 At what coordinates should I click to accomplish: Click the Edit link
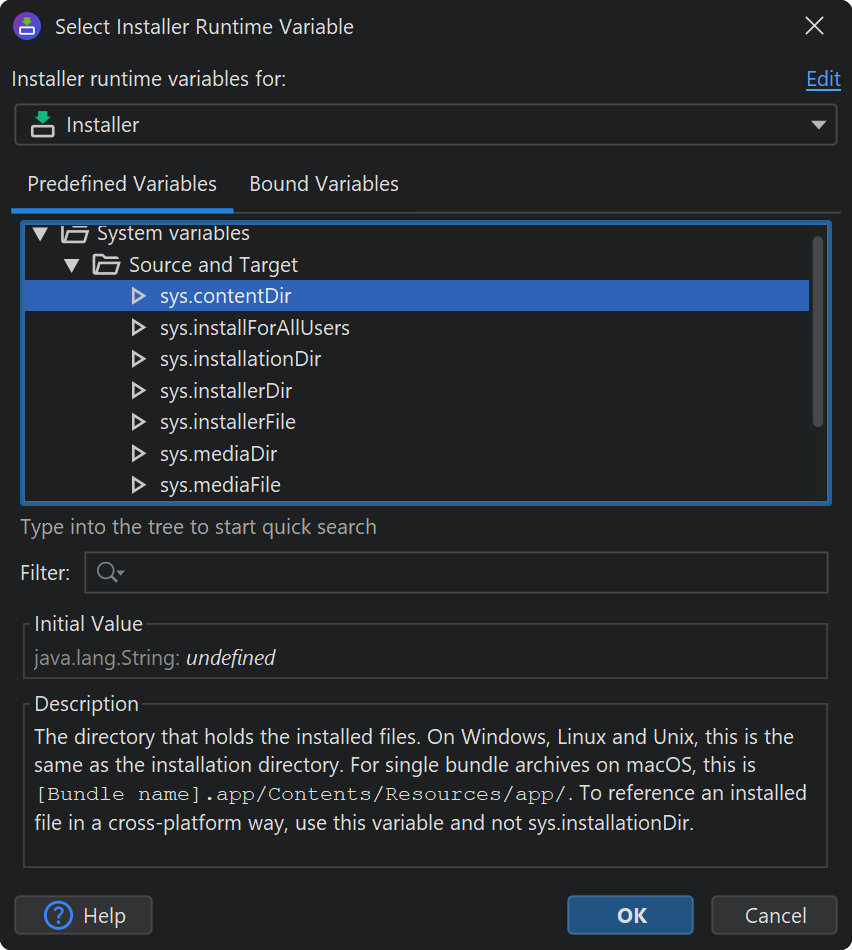tap(823, 80)
